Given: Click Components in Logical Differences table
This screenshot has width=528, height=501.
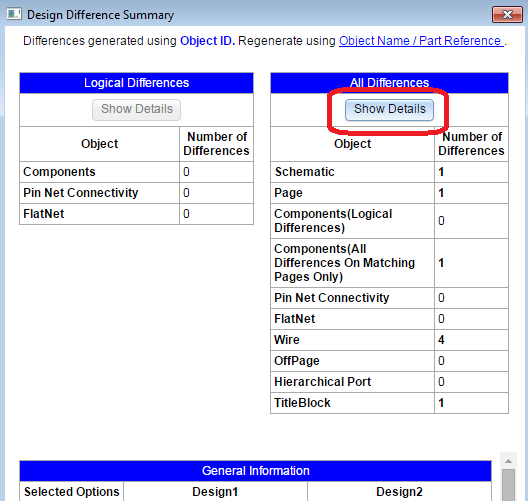Looking at the screenshot, I should (x=59, y=172).
